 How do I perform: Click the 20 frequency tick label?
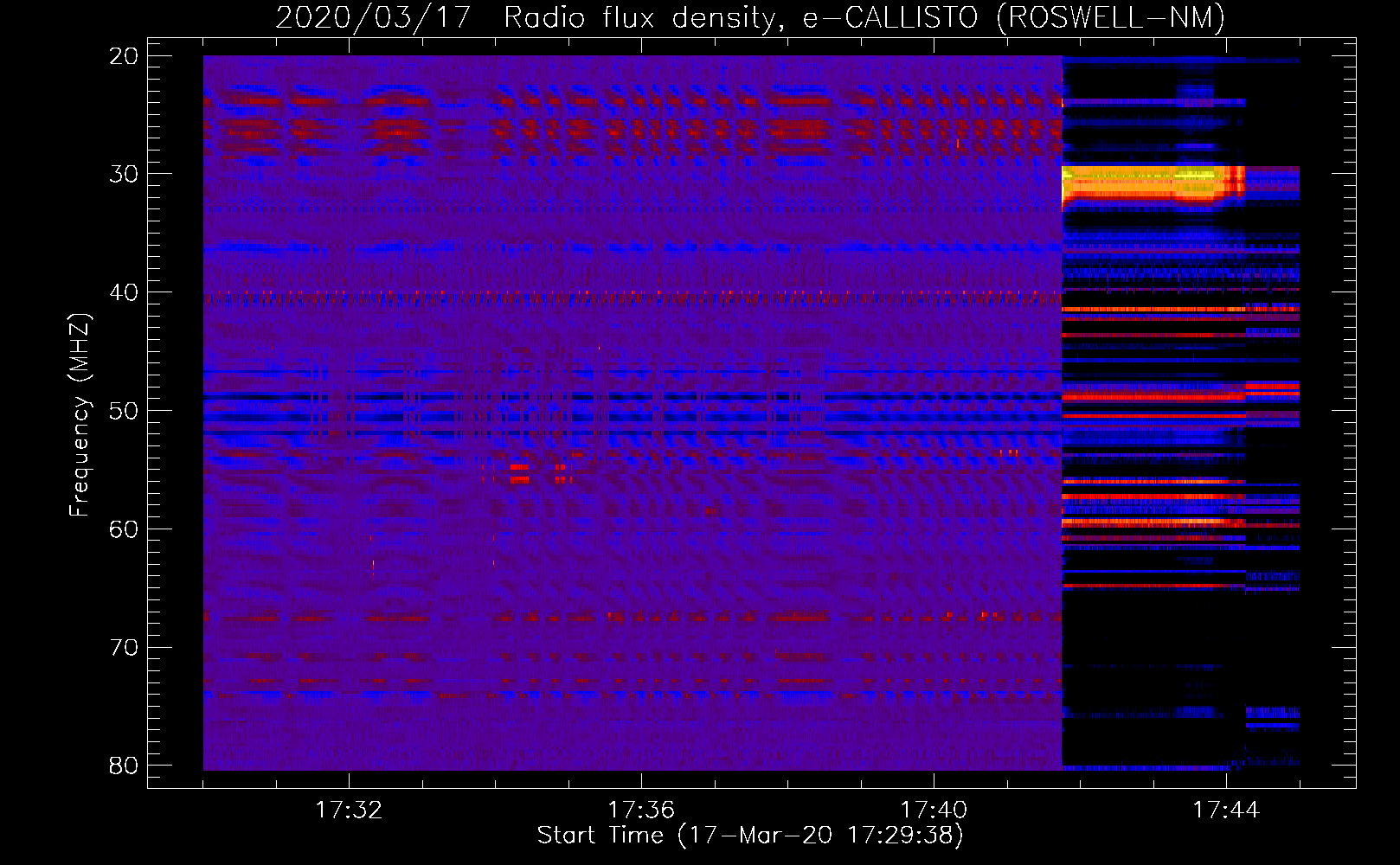(124, 56)
